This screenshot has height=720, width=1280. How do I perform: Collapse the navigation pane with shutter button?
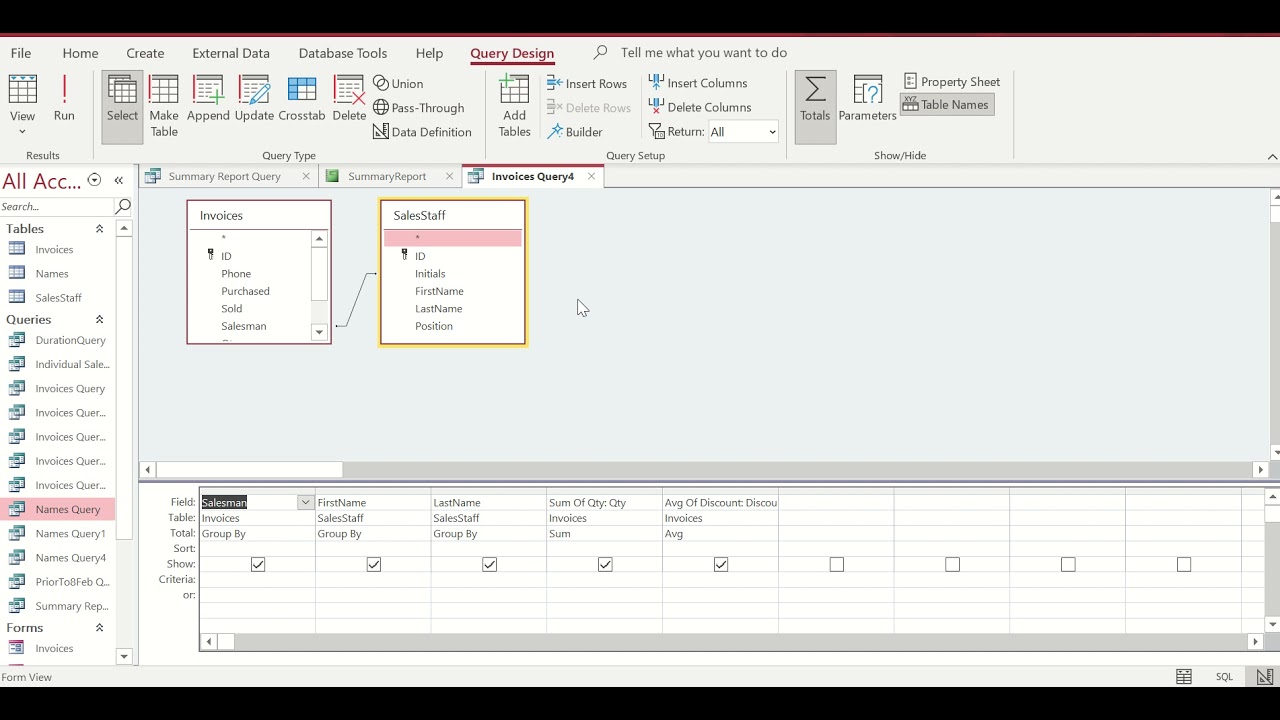(x=118, y=180)
